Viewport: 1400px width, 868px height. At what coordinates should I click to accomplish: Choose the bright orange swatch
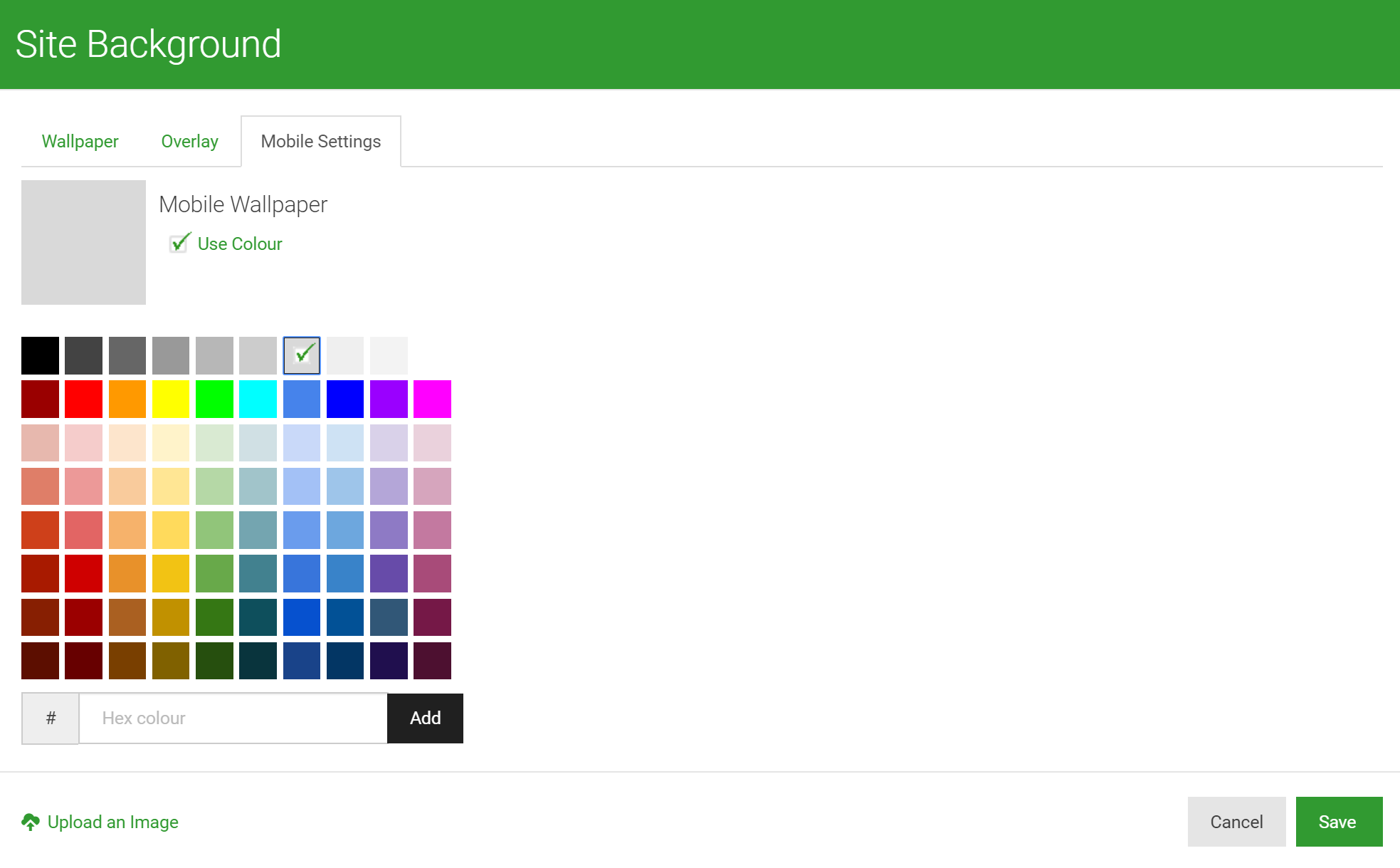click(127, 399)
